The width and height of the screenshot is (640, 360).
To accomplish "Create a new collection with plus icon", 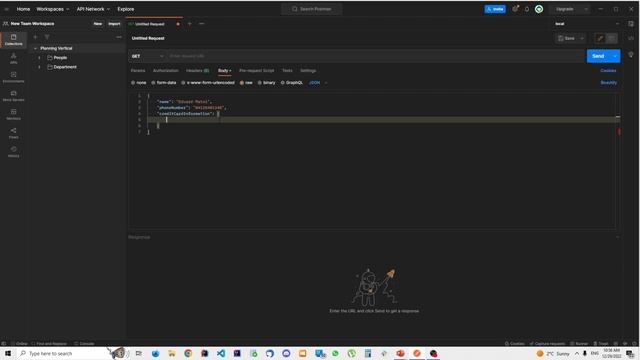I will pos(35,37).
